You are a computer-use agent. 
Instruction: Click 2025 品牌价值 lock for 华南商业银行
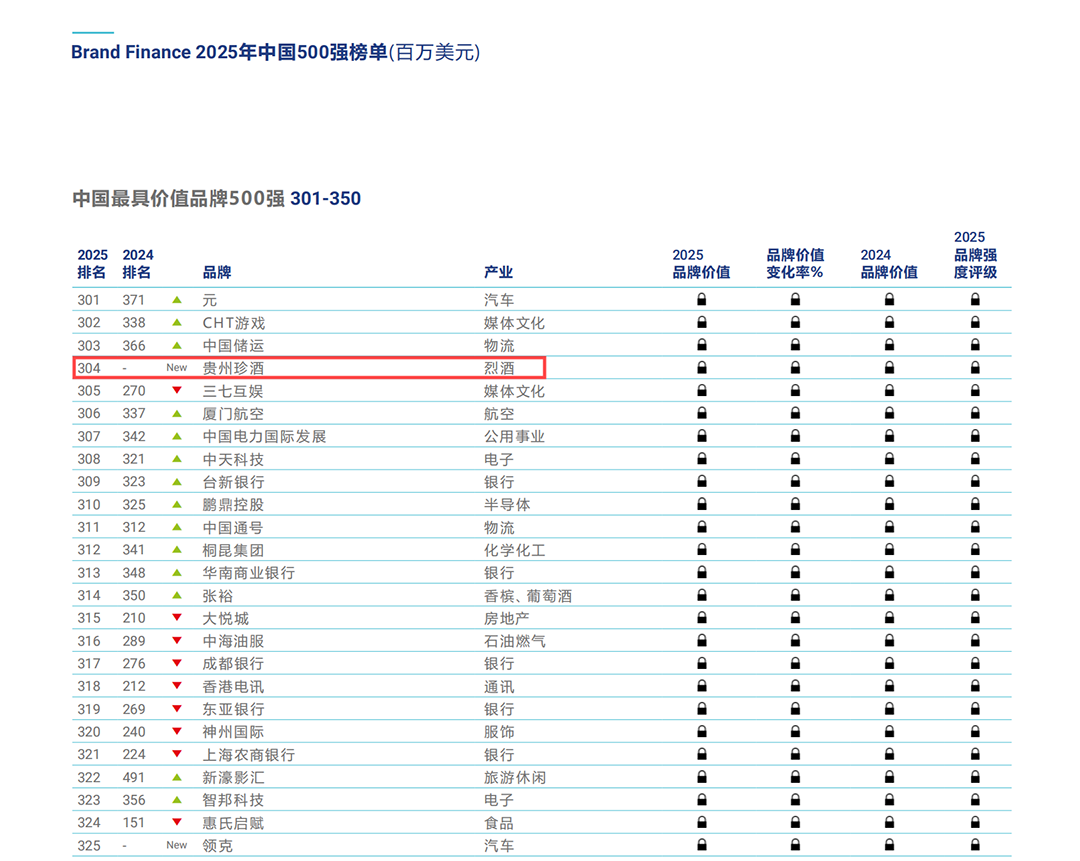(701, 572)
